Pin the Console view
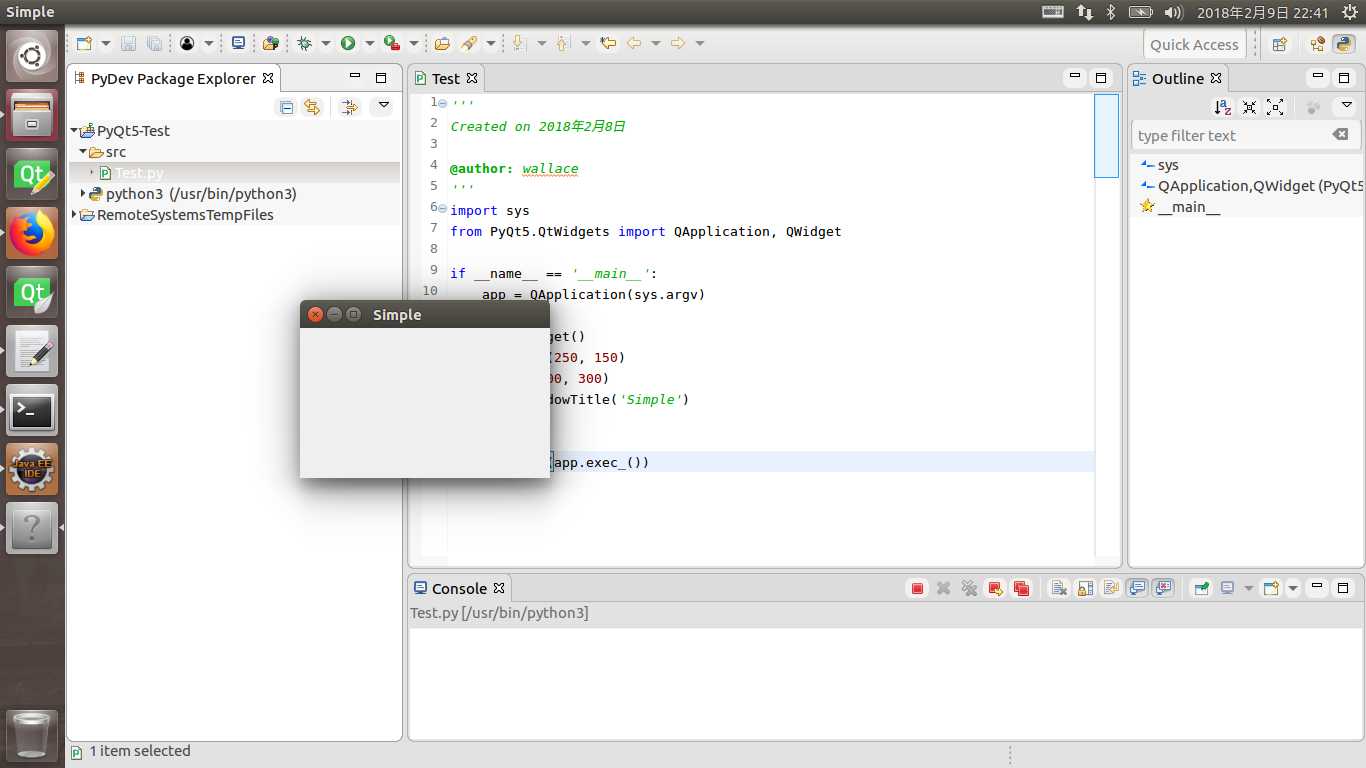1366x768 pixels. click(x=1201, y=588)
